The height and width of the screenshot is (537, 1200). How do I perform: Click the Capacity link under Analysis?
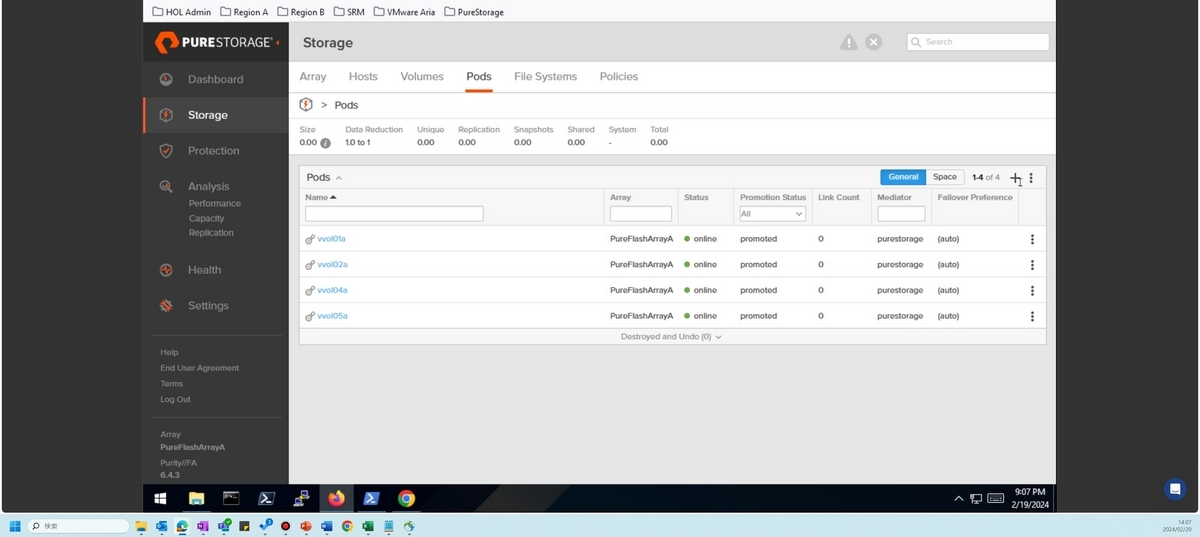(x=207, y=218)
